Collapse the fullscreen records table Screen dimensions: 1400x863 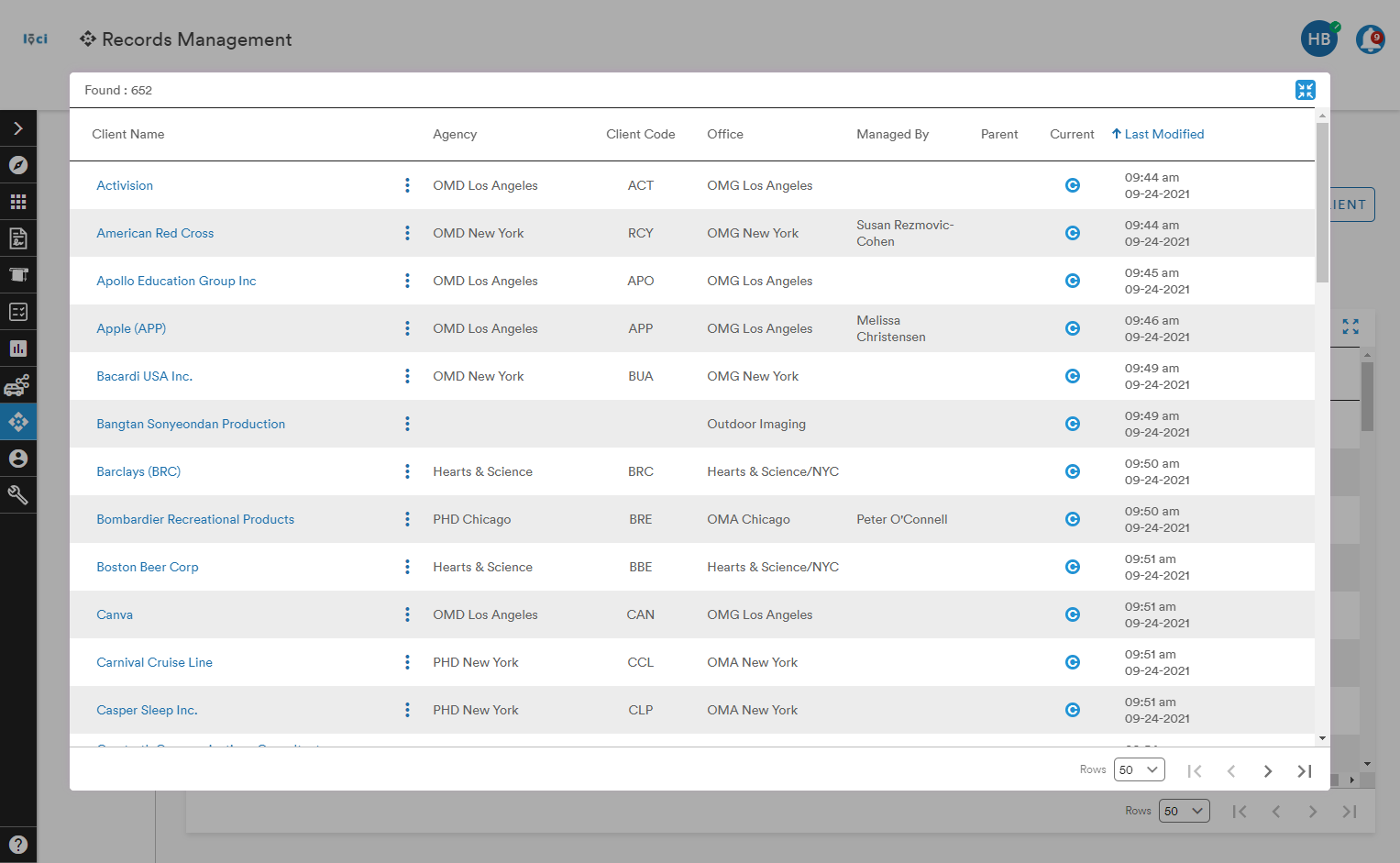click(x=1306, y=90)
